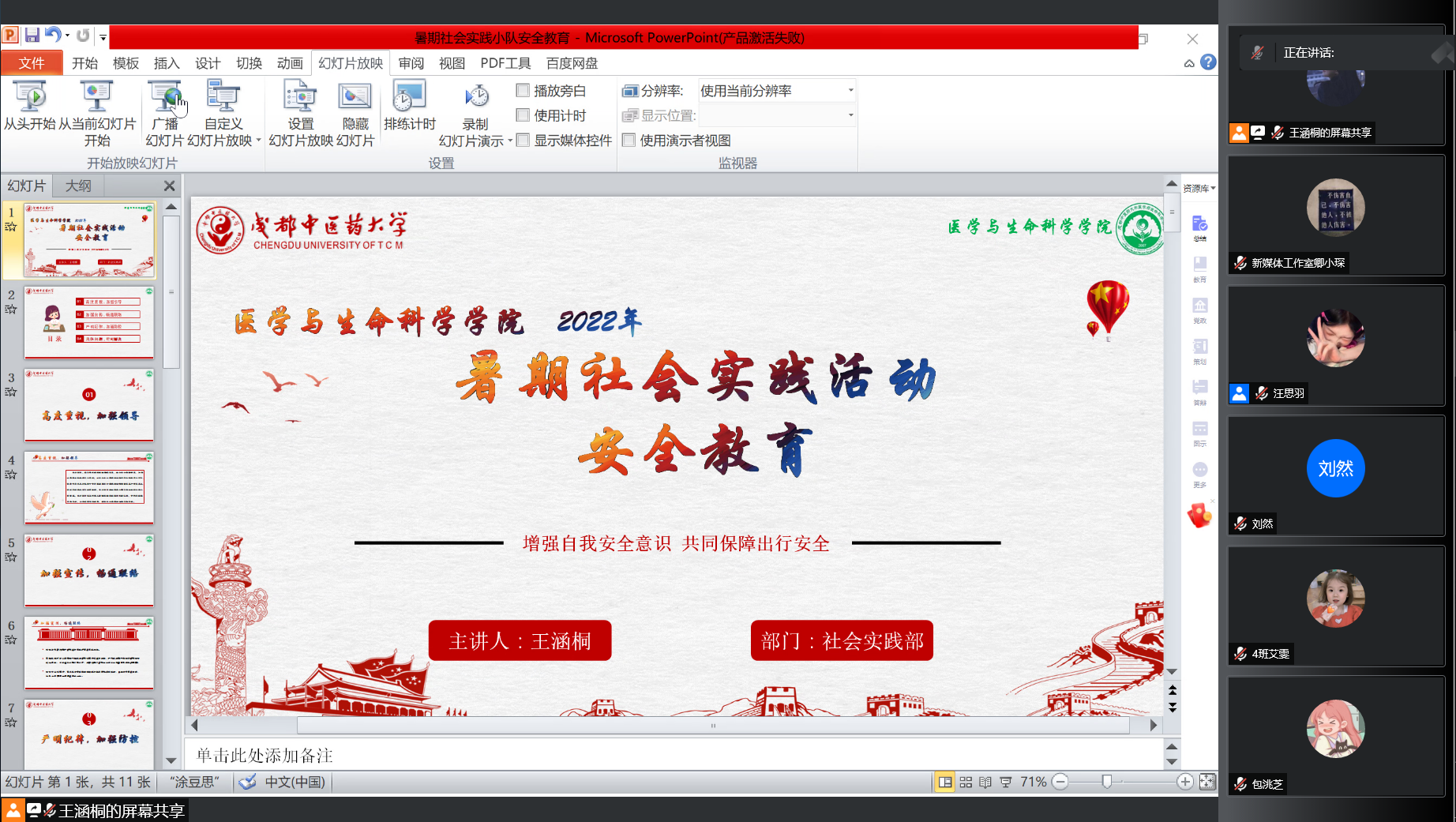1456x822 pixels.
Task: Click Rehearse Timings (排练计时) icon
Action: 409,96
